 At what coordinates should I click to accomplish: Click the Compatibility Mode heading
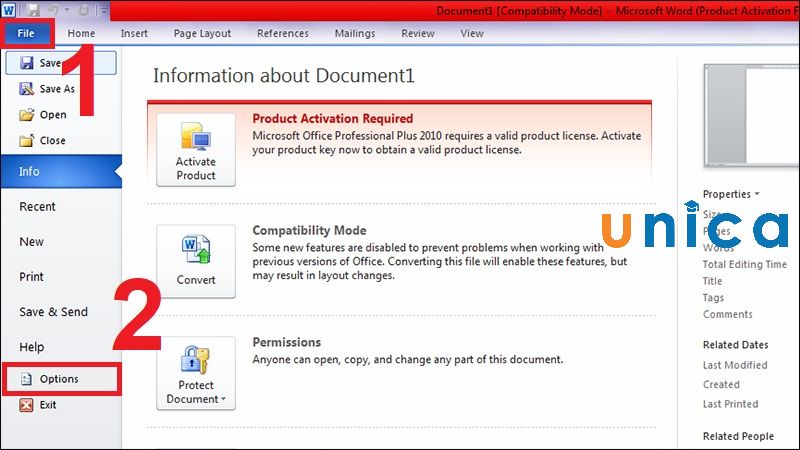coord(309,231)
